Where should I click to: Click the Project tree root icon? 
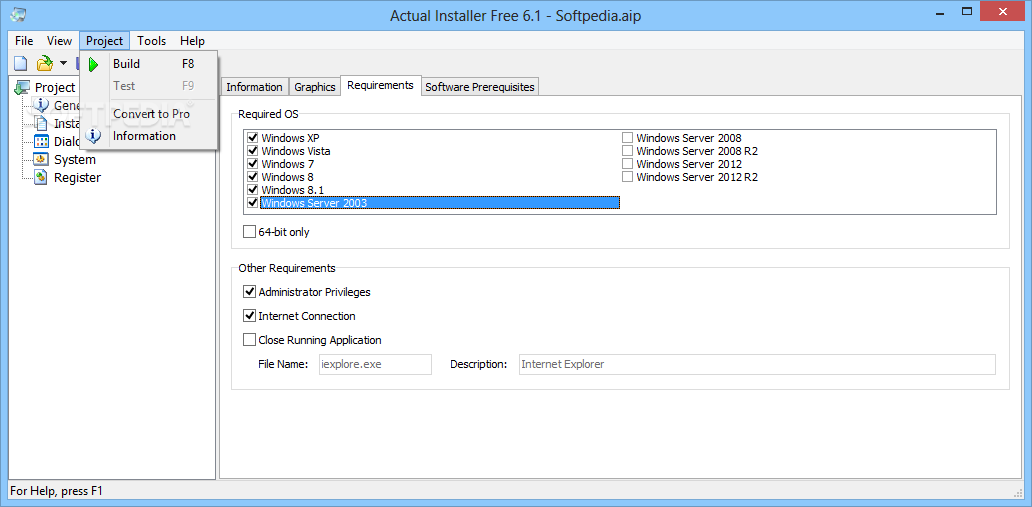click(x=22, y=88)
